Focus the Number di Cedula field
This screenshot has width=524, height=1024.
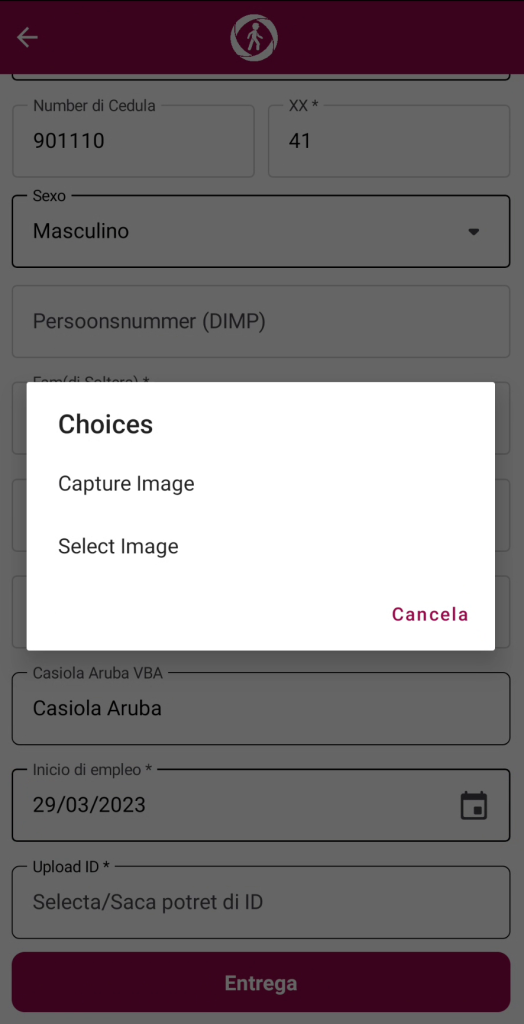tap(133, 140)
